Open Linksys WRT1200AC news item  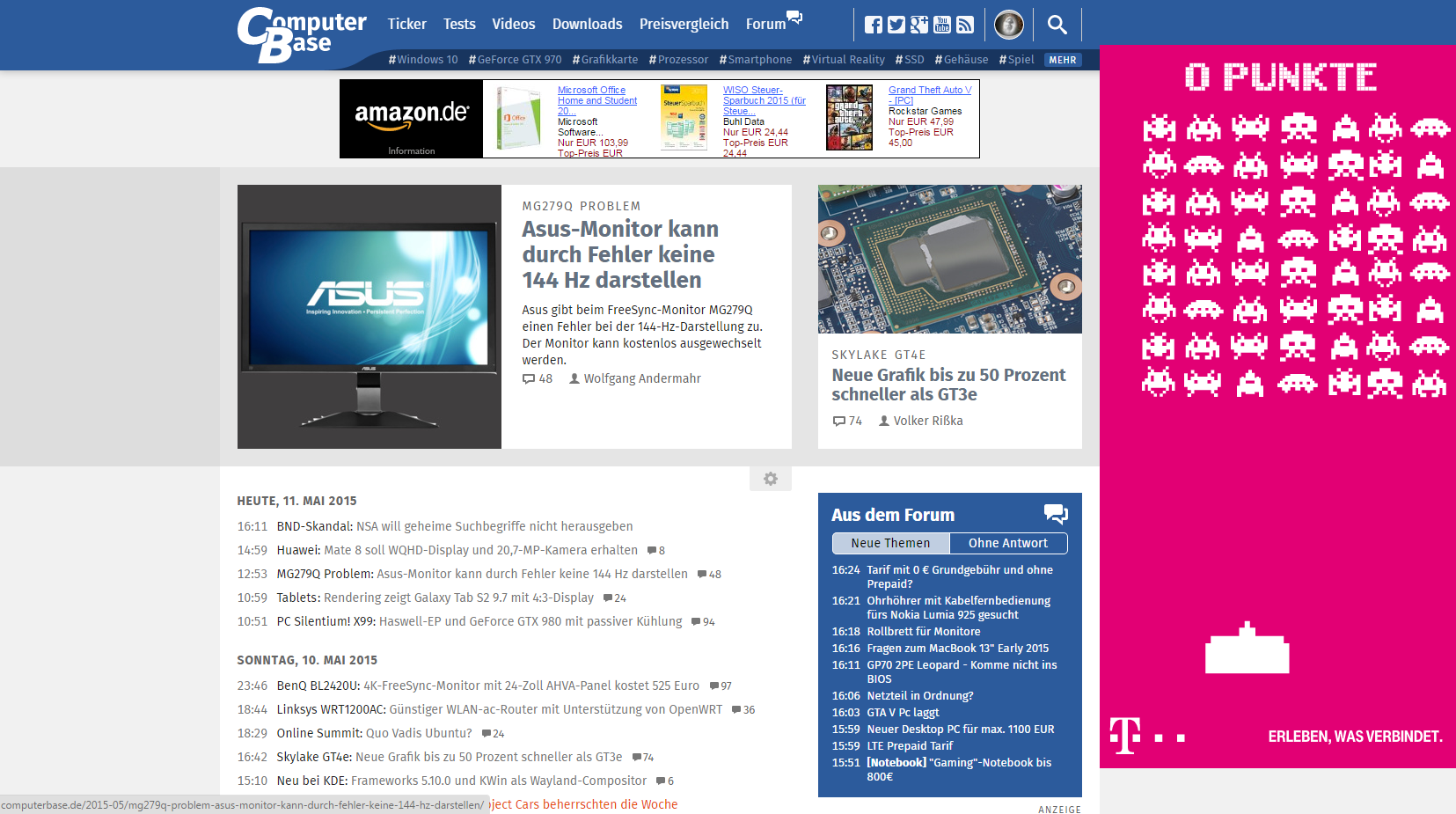500,709
